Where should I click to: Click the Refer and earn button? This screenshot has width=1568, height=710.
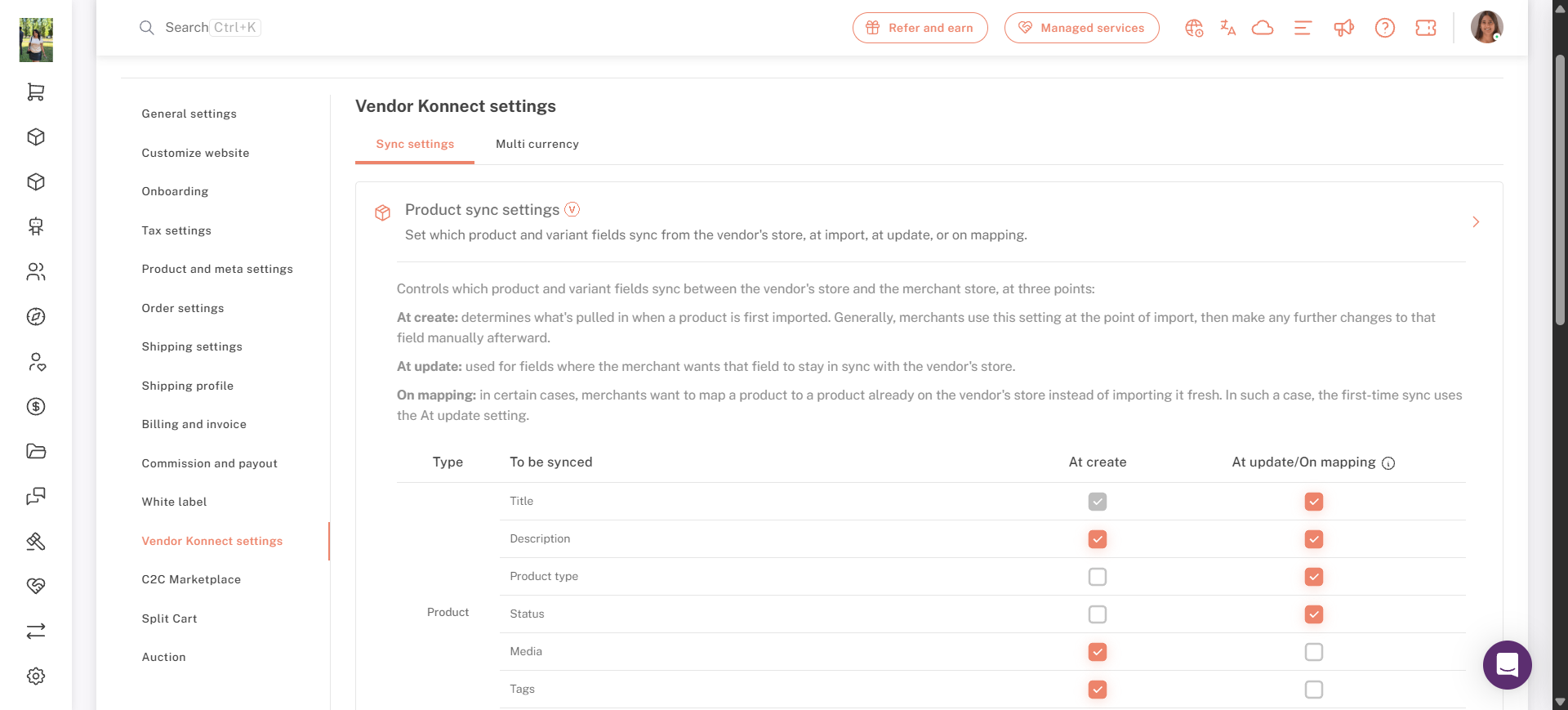[920, 28]
